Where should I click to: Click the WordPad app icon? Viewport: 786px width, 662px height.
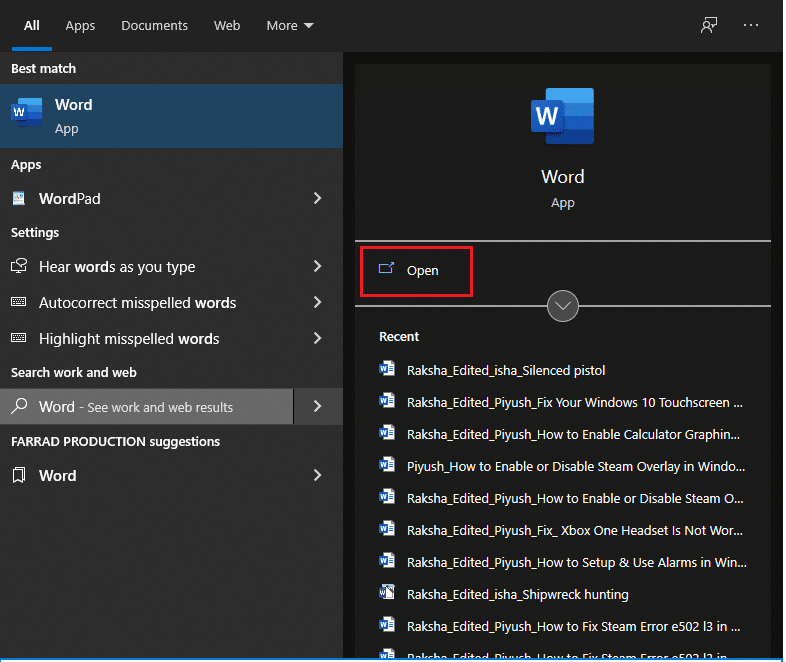(x=19, y=199)
